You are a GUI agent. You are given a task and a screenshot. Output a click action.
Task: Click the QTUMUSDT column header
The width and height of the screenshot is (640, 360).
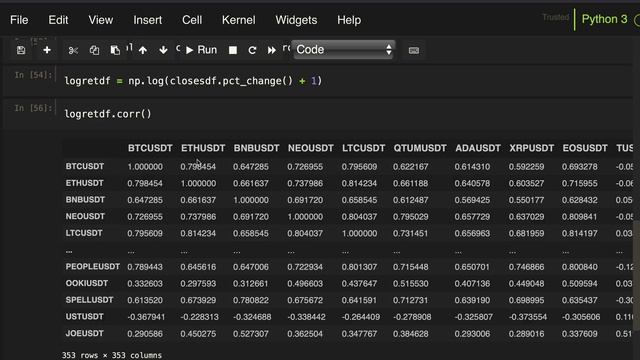(420, 148)
